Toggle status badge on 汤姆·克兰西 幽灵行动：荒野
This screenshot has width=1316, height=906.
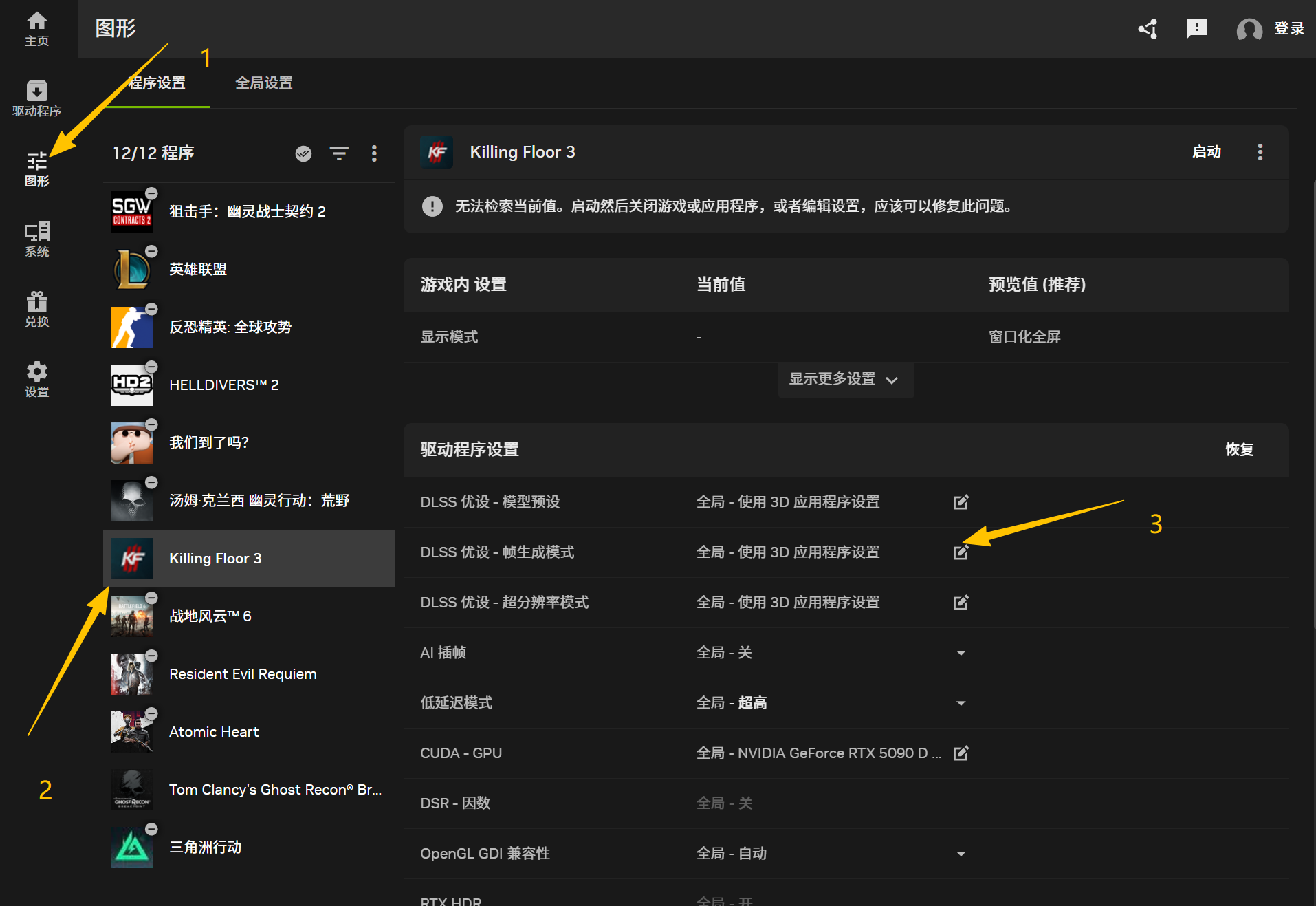(152, 482)
